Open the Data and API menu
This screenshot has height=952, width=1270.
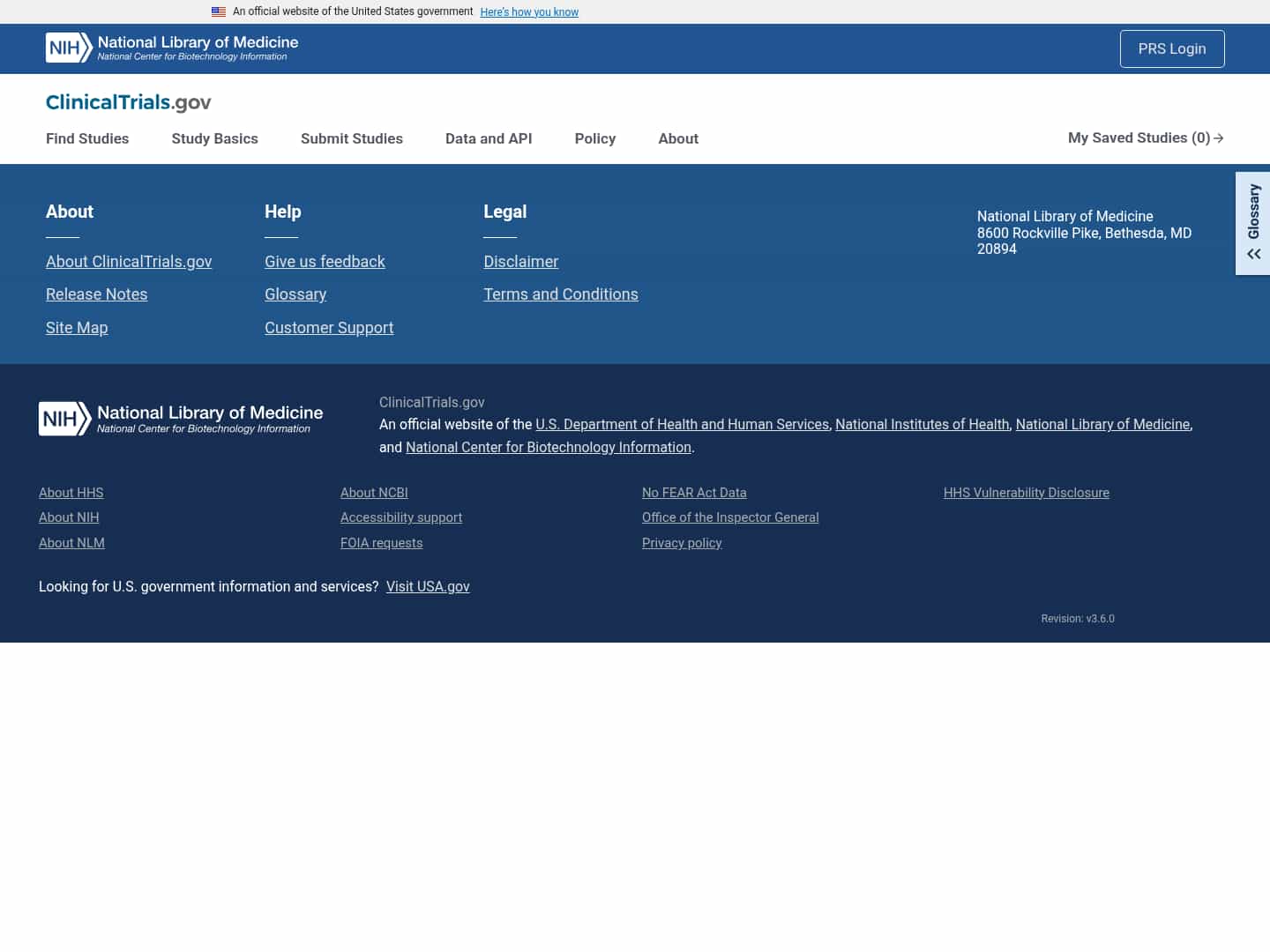(x=489, y=138)
